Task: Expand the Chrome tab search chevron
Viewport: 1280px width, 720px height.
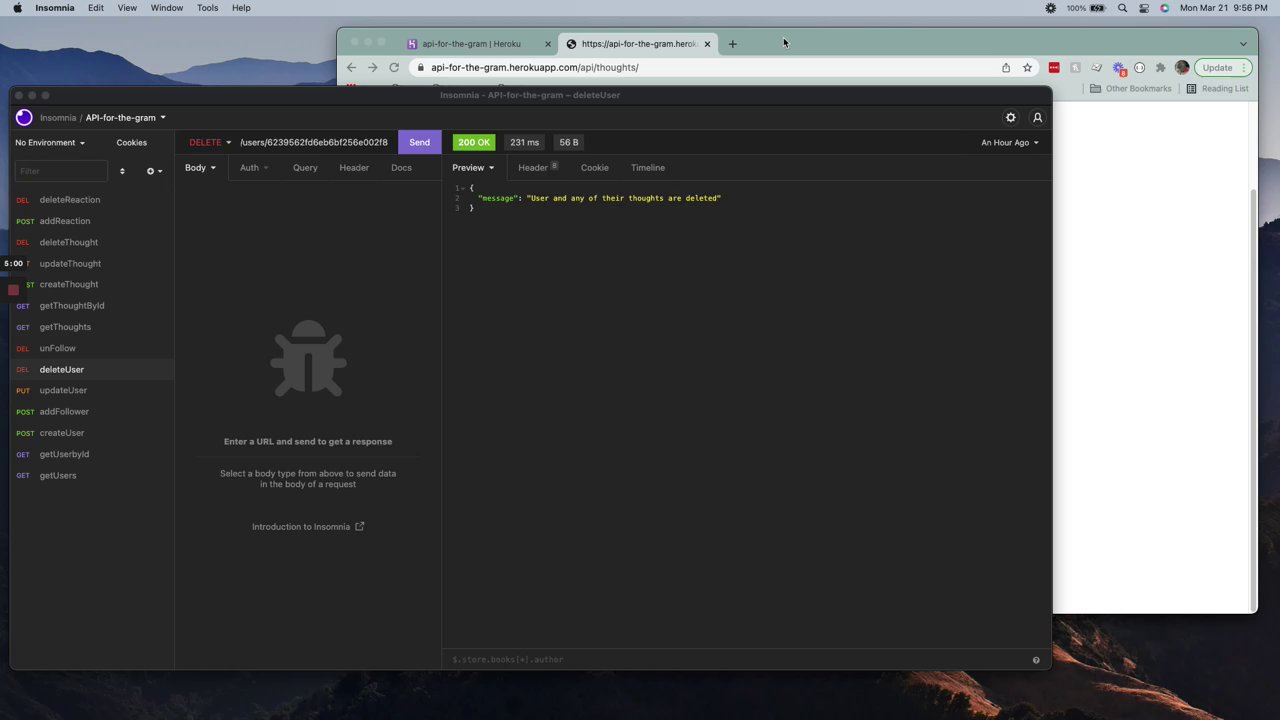Action: 1243,44
